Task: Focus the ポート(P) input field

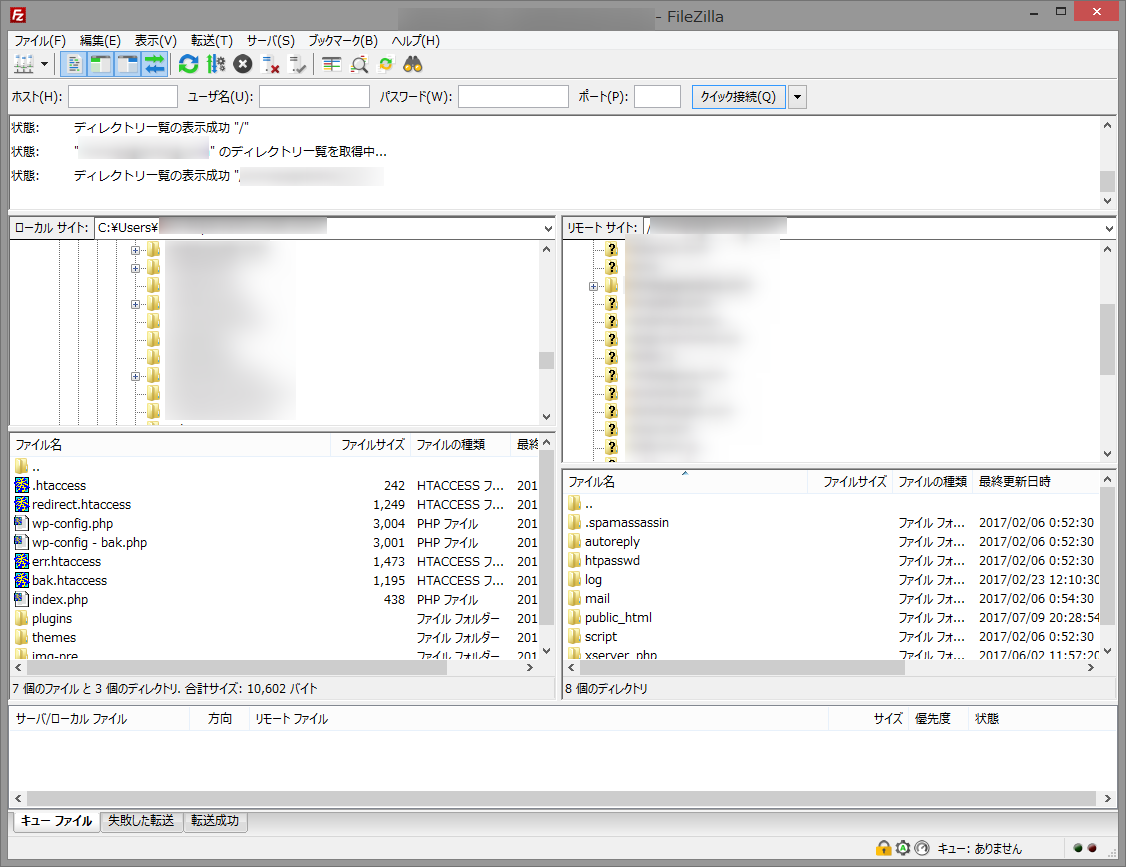Action: coord(658,96)
